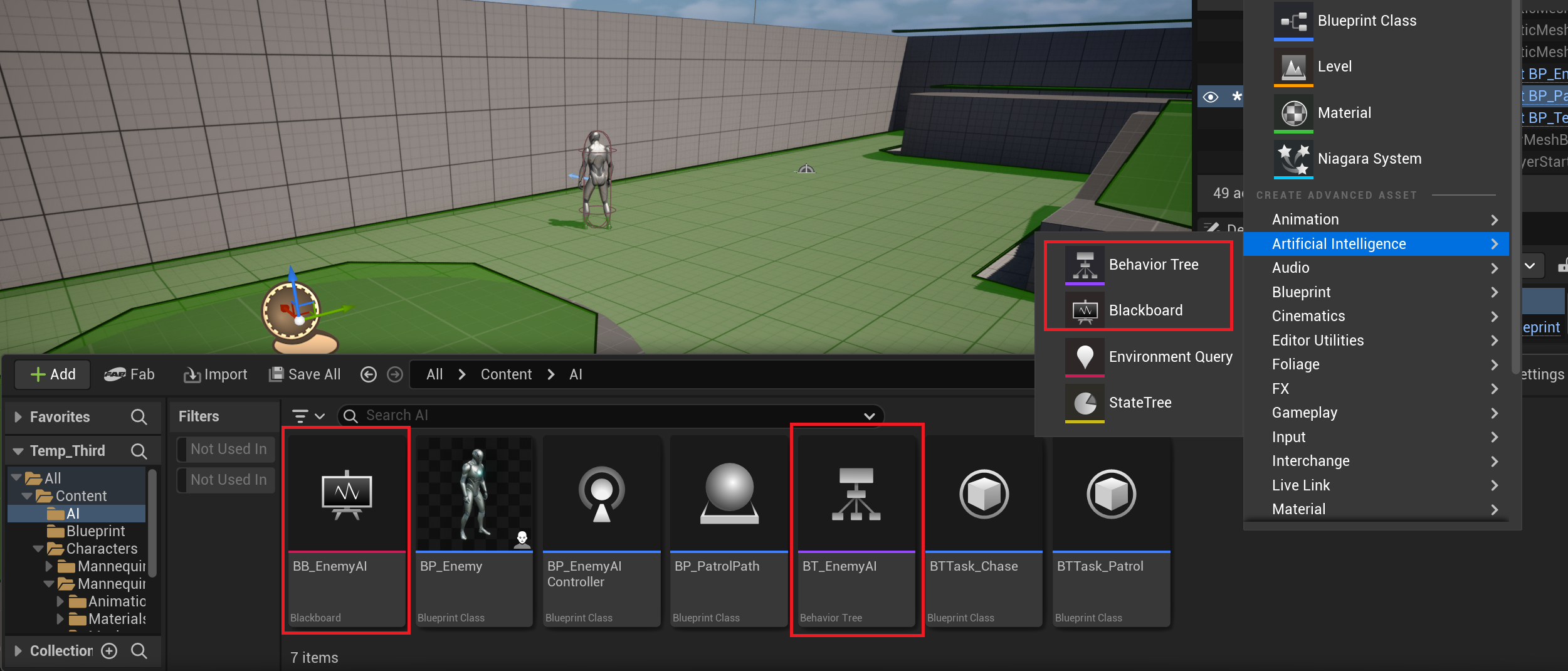
Task: Go forward in Content Browser history
Action: coord(395,374)
